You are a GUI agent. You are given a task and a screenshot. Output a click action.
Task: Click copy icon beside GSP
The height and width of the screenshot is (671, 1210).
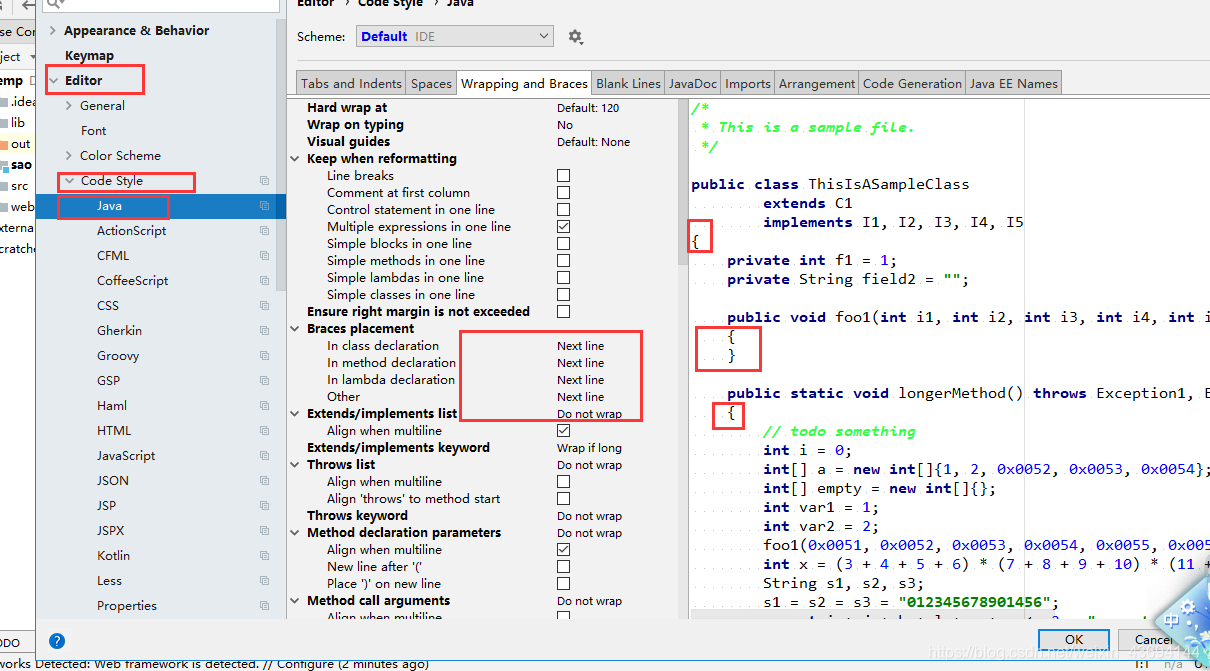pyautogui.click(x=264, y=381)
